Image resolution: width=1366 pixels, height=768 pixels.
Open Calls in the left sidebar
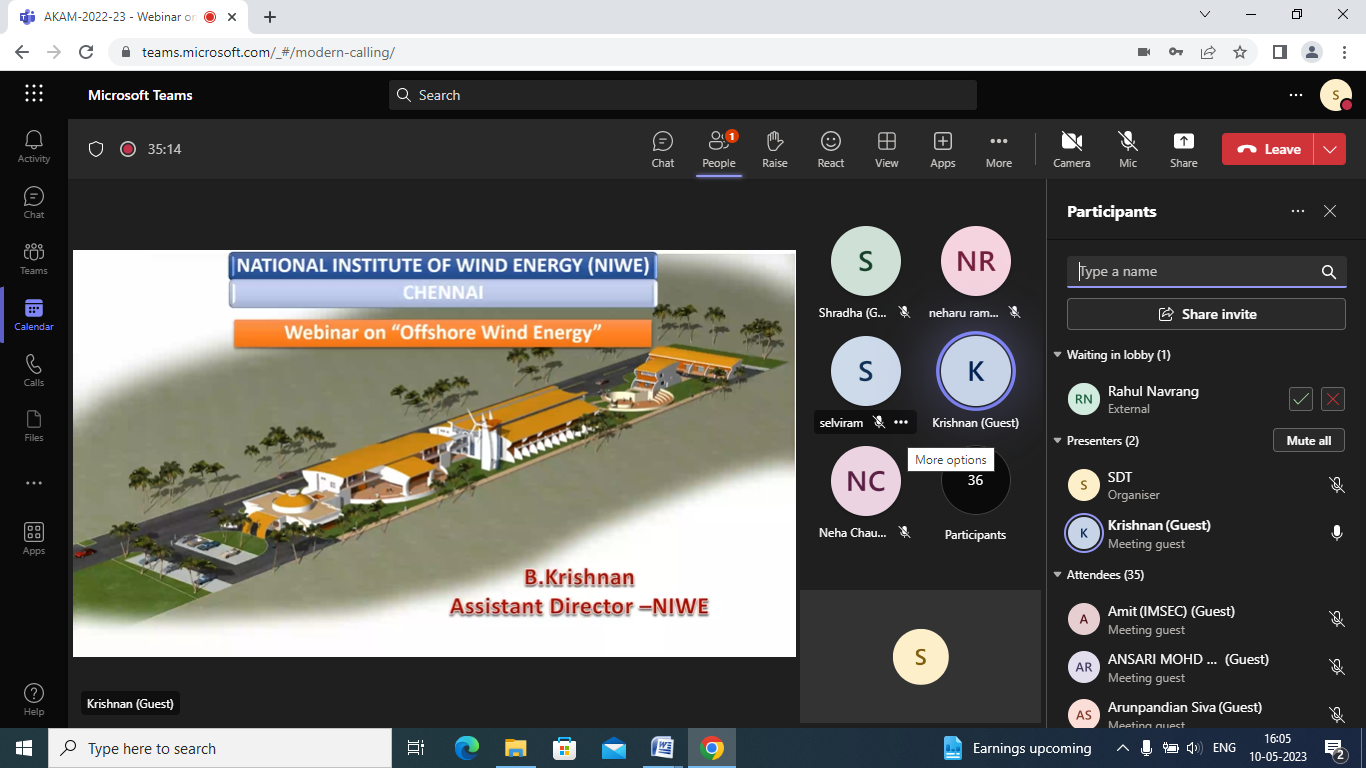coord(34,370)
